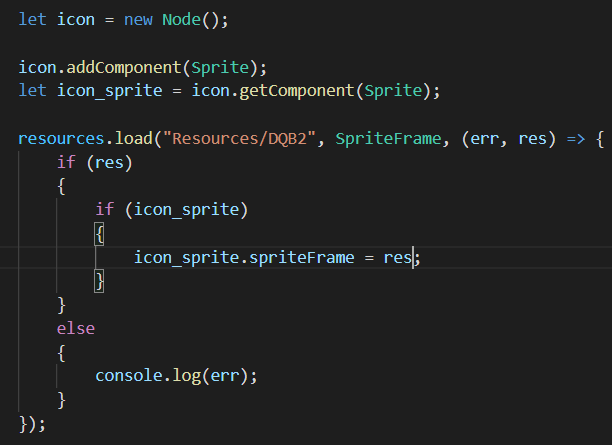Click the => arrow operator
Screen dimensions: 612x445
[568, 139]
